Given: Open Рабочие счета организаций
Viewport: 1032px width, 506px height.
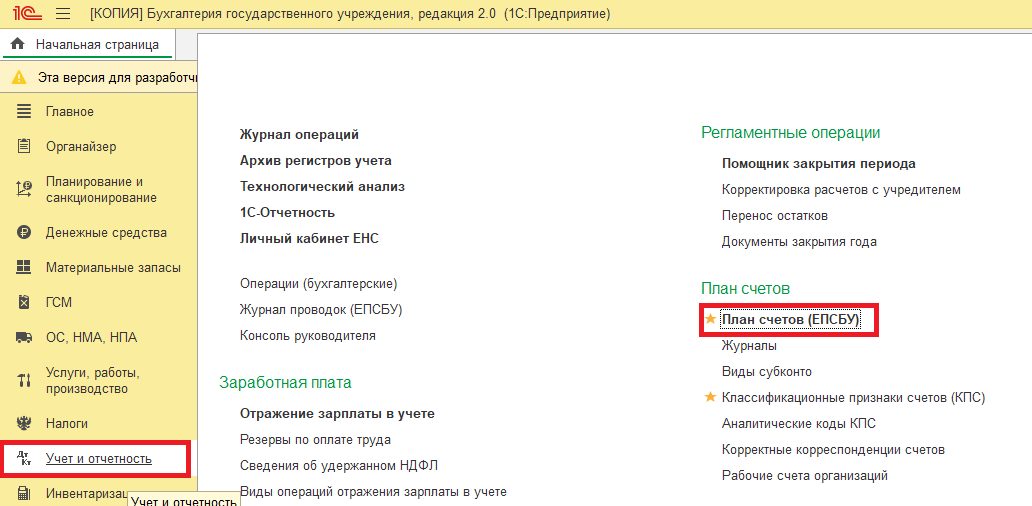Looking at the screenshot, I should pyautogui.click(x=805, y=475).
